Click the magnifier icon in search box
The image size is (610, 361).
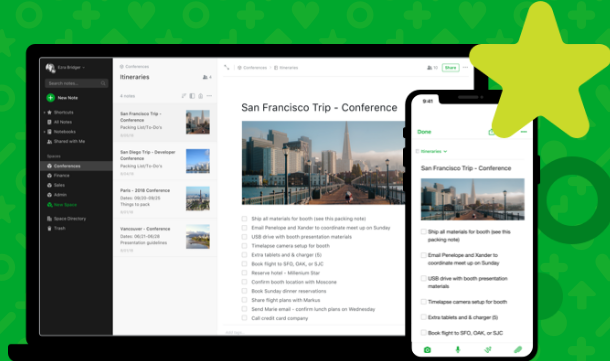[x=103, y=83]
